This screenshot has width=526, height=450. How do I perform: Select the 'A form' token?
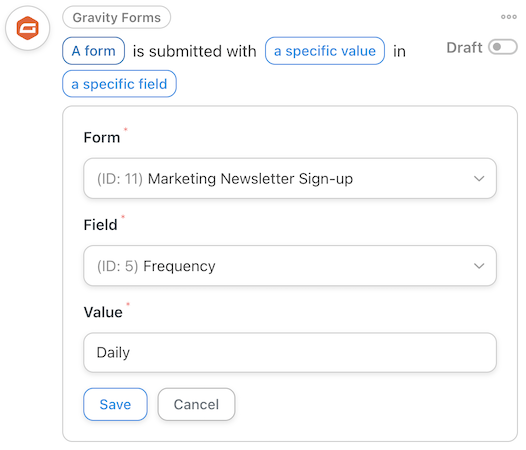point(93,51)
